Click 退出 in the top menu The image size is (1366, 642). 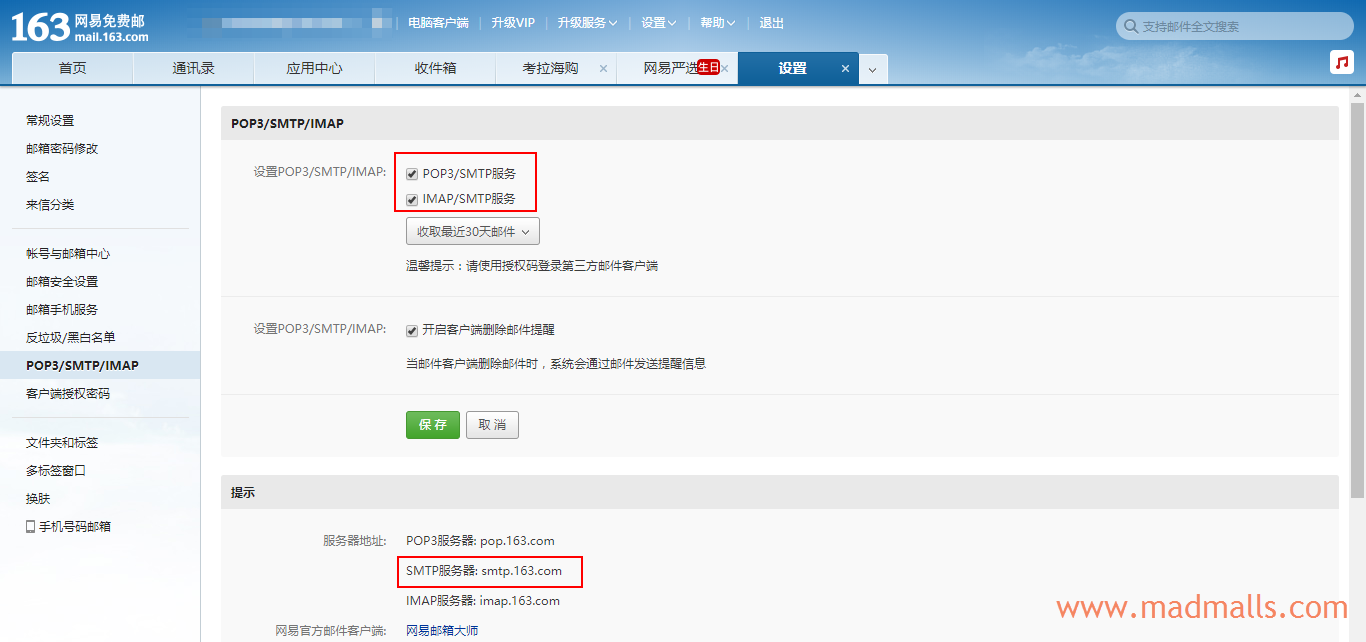click(772, 22)
